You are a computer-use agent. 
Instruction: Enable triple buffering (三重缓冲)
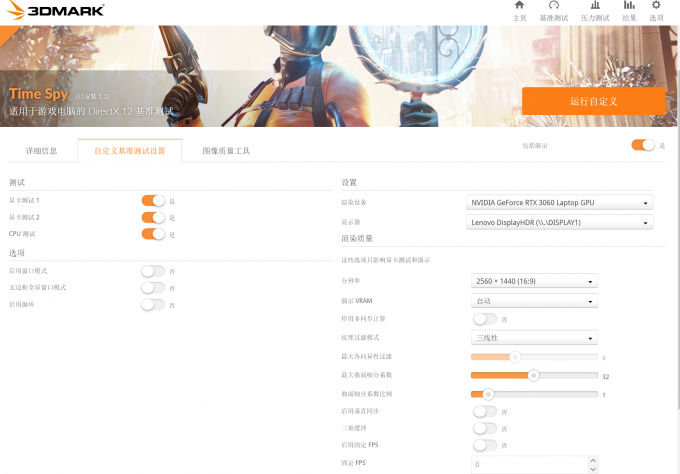(485, 428)
